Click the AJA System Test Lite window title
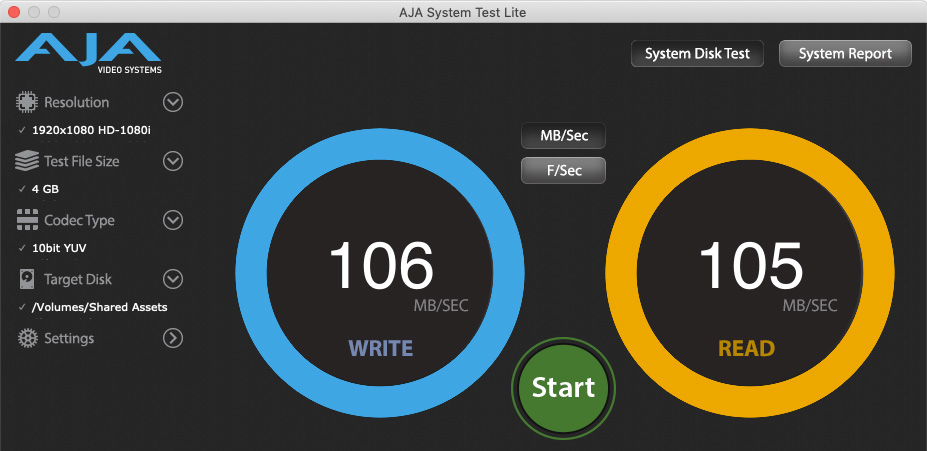 462,12
